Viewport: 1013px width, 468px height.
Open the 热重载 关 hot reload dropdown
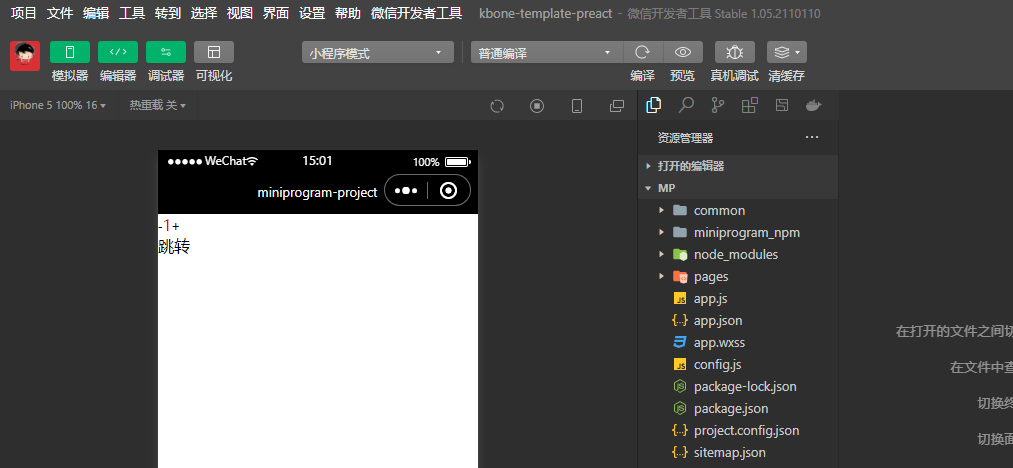(158, 105)
